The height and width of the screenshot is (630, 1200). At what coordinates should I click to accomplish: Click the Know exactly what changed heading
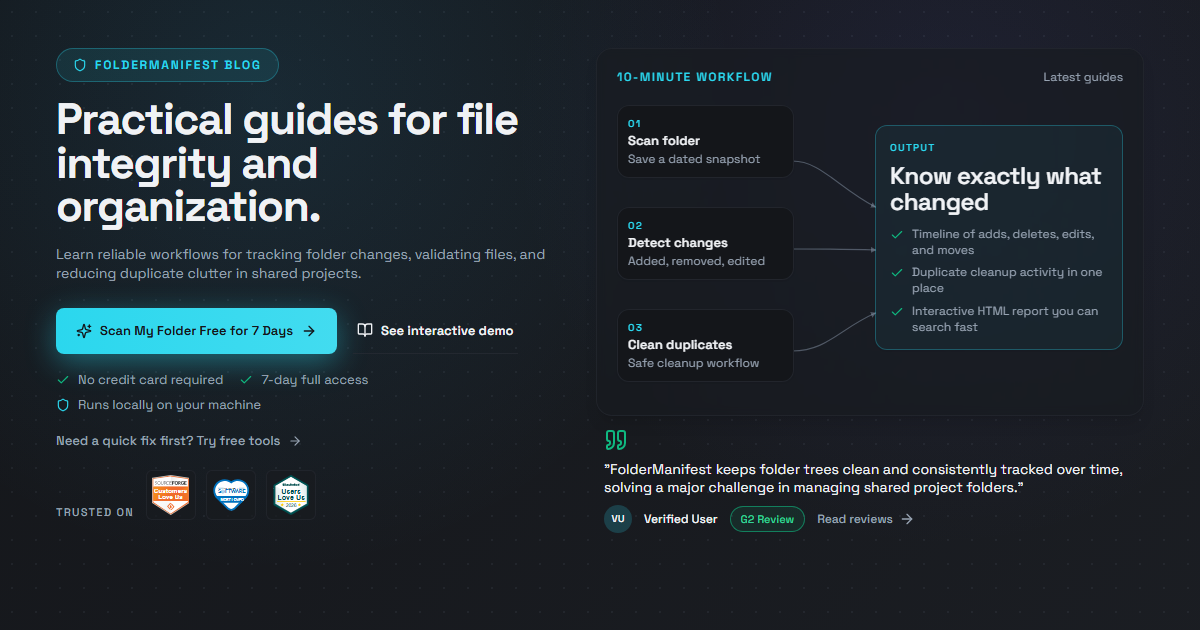click(995, 189)
